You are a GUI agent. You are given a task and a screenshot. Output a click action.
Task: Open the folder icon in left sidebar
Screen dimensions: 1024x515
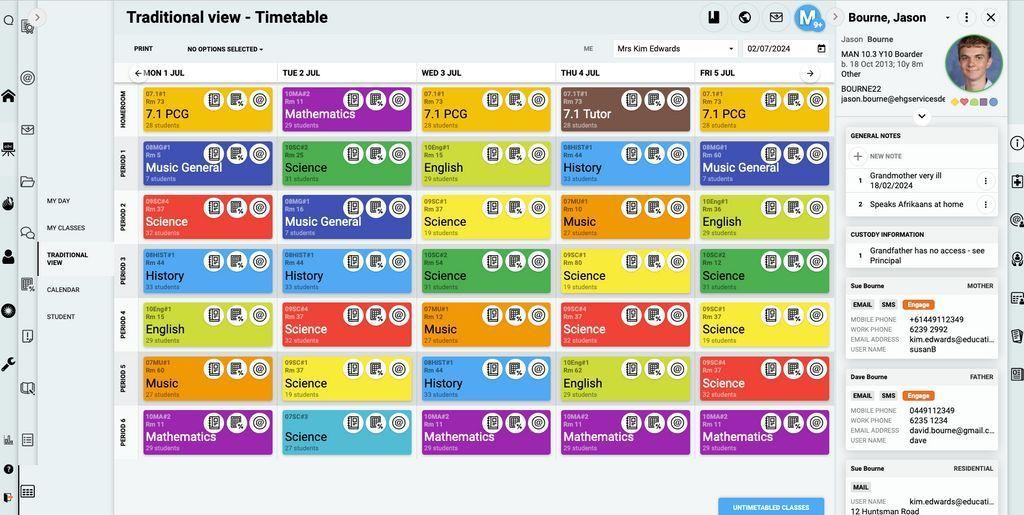click(x=27, y=181)
